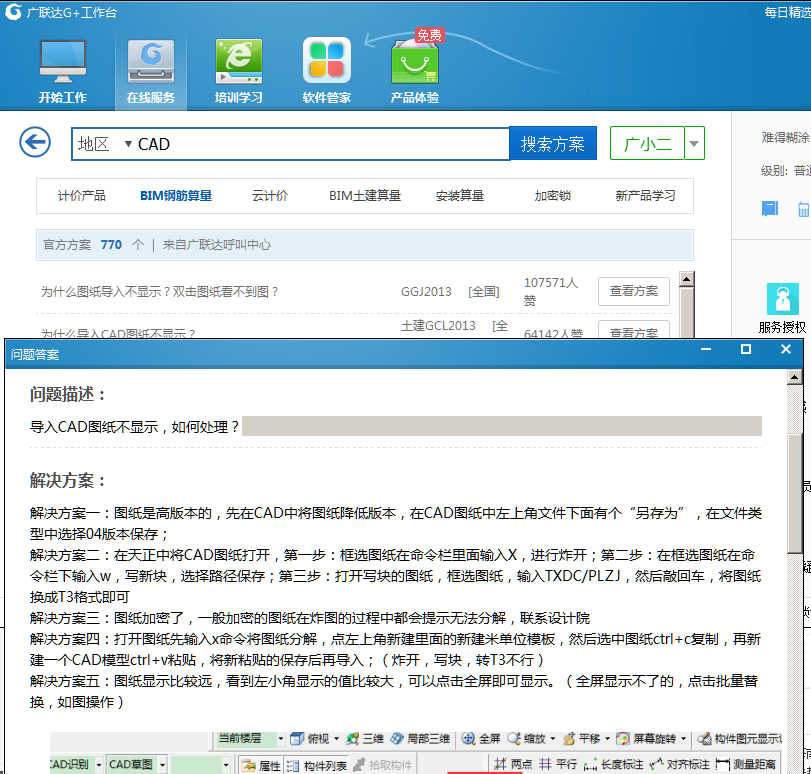Click 长度标注 dimension icon in embedded toolbar
Image resolution: width=811 pixels, height=774 pixels.
(590, 765)
